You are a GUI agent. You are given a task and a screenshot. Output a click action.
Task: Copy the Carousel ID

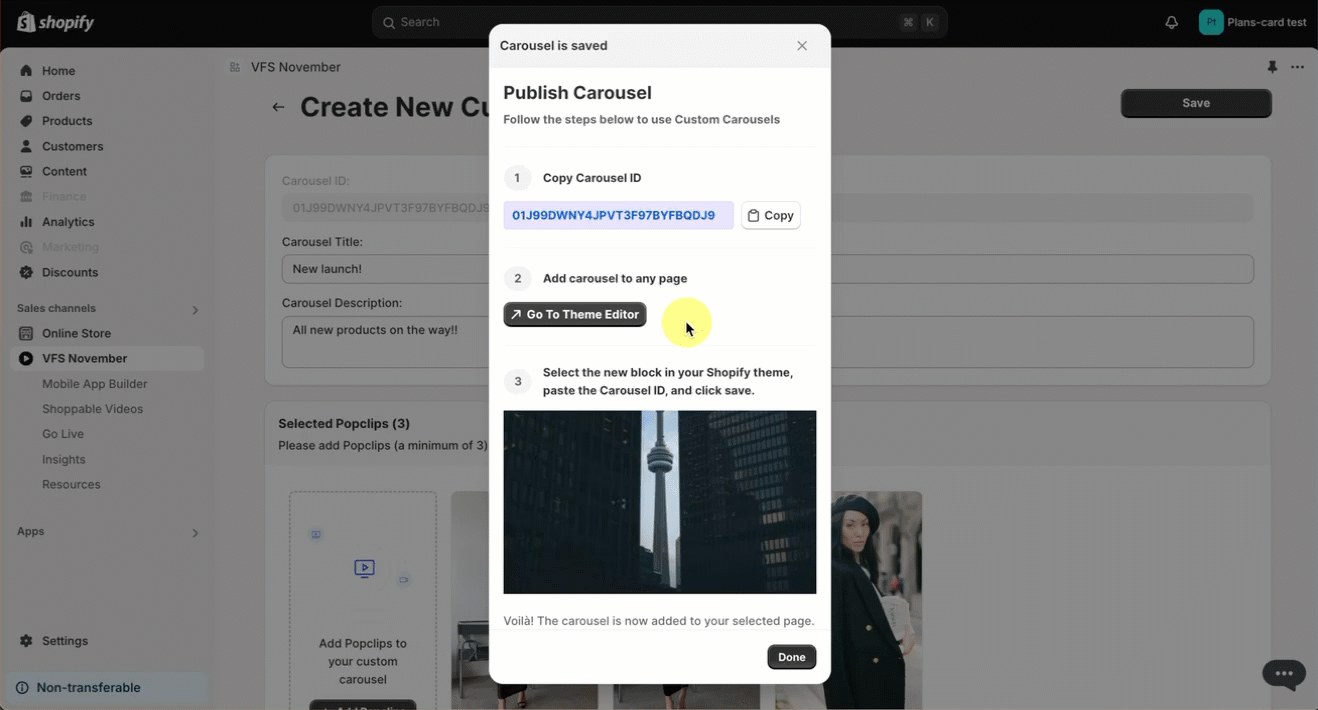coord(770,215)
